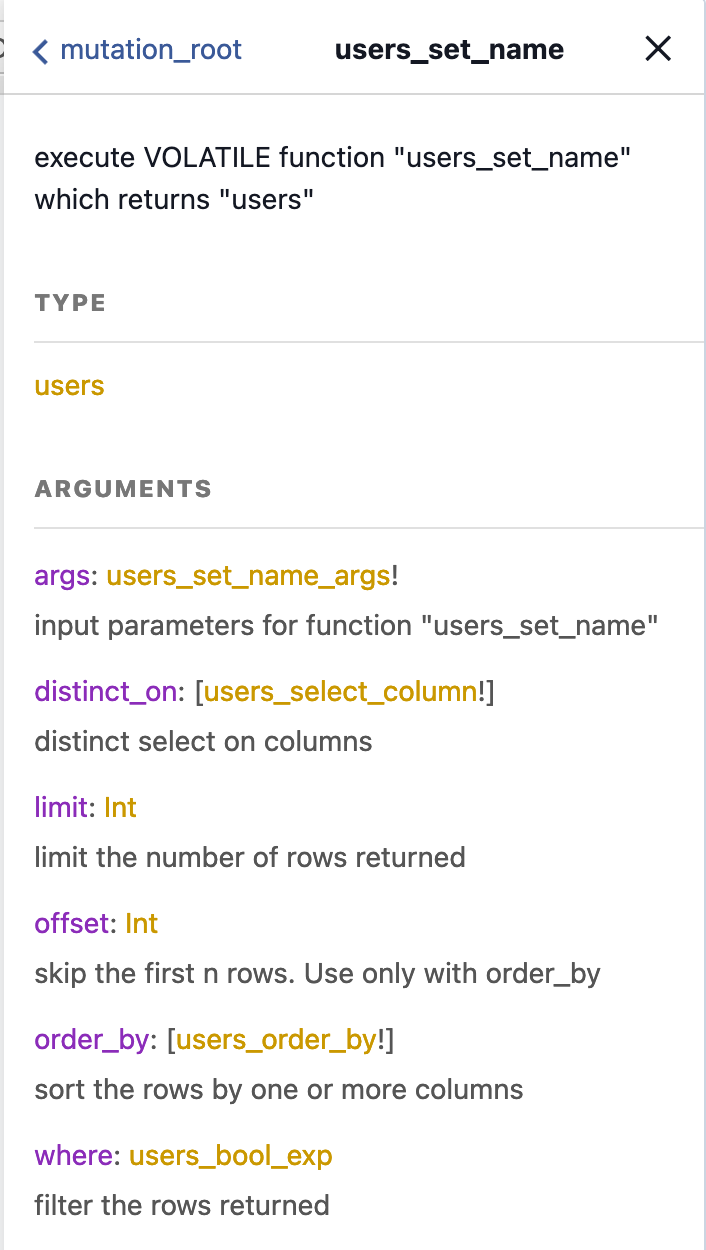Open the Int type for the limit argument
706x1250 pixels.
click(120, 807)
